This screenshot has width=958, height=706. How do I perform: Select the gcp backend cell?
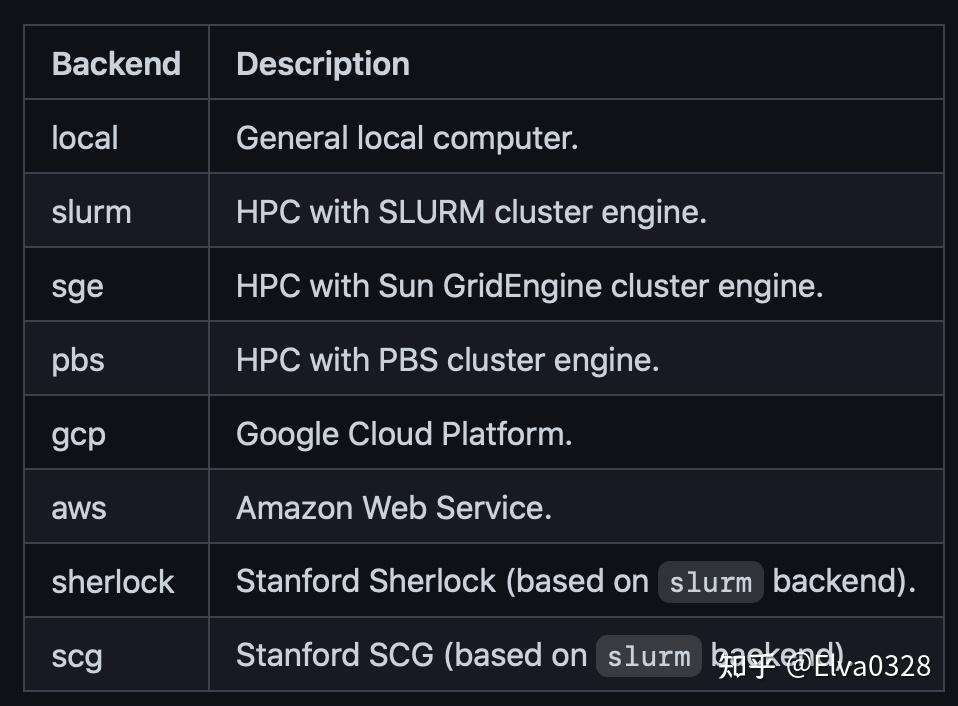pos(78,434)
